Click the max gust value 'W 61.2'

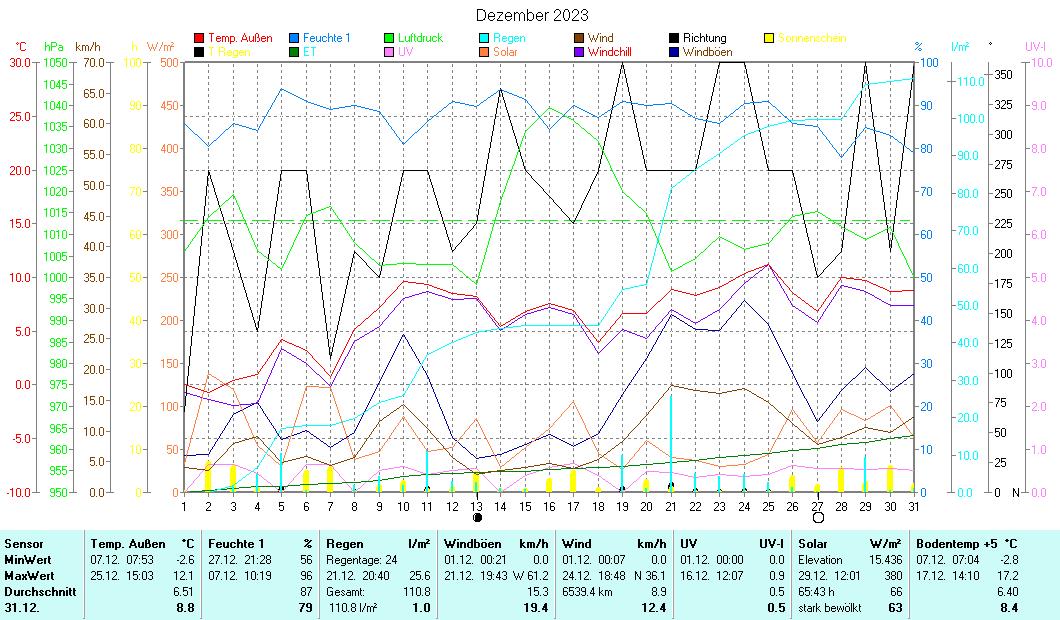[x=531, y=576]
